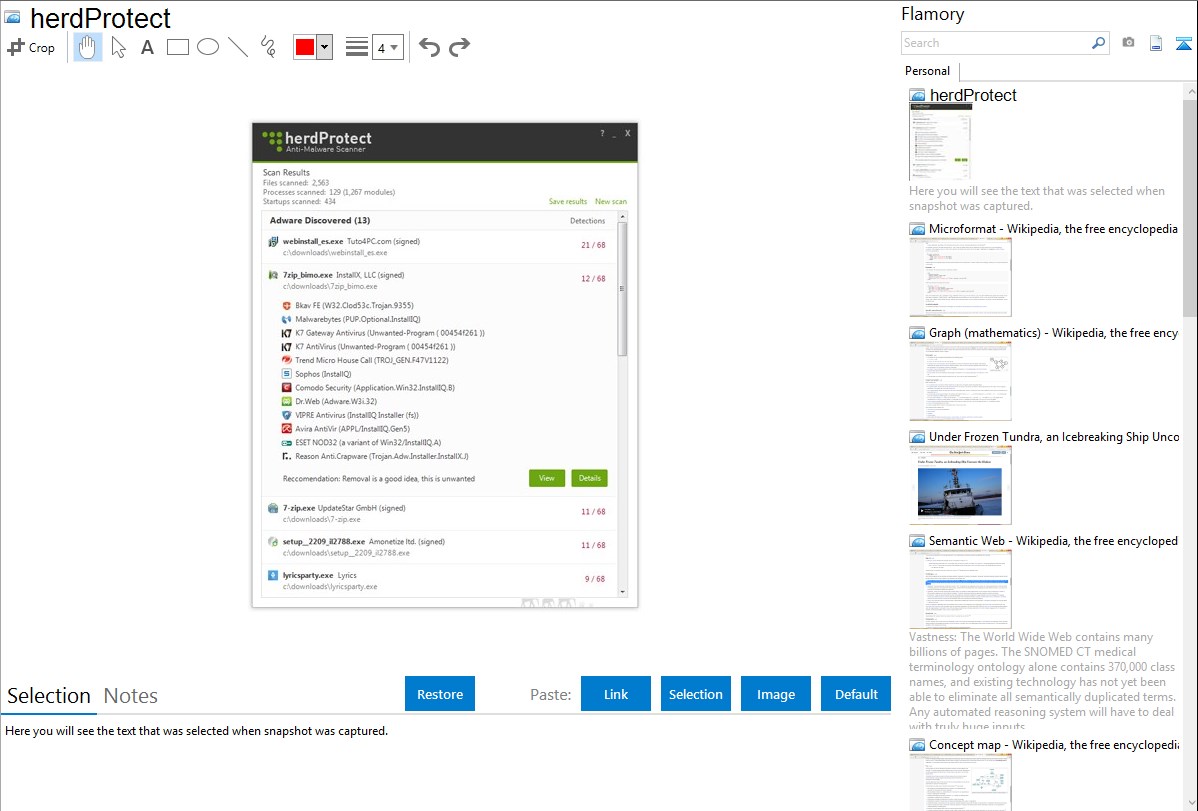This screenshot has width=1198, height=811.
Task: Redo the annotation
Action: point(459,47)
